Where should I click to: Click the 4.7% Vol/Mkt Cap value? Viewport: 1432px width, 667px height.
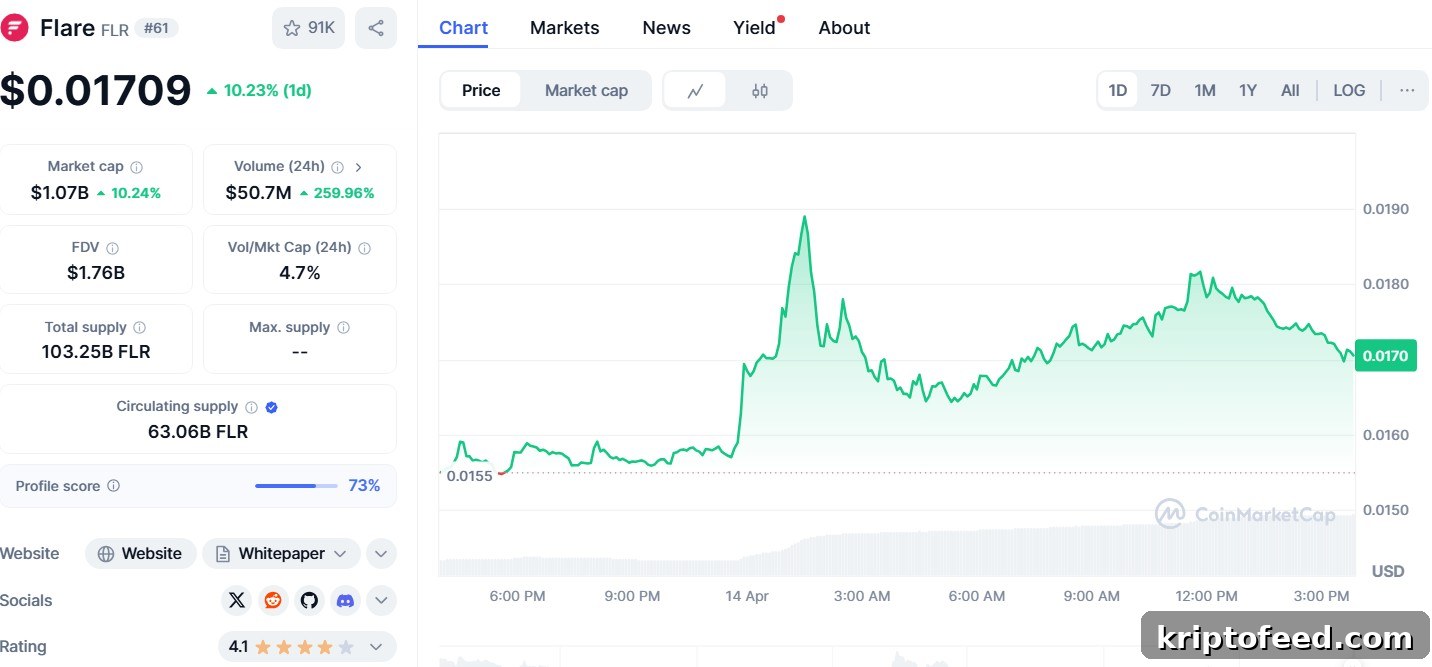point(300,272)
